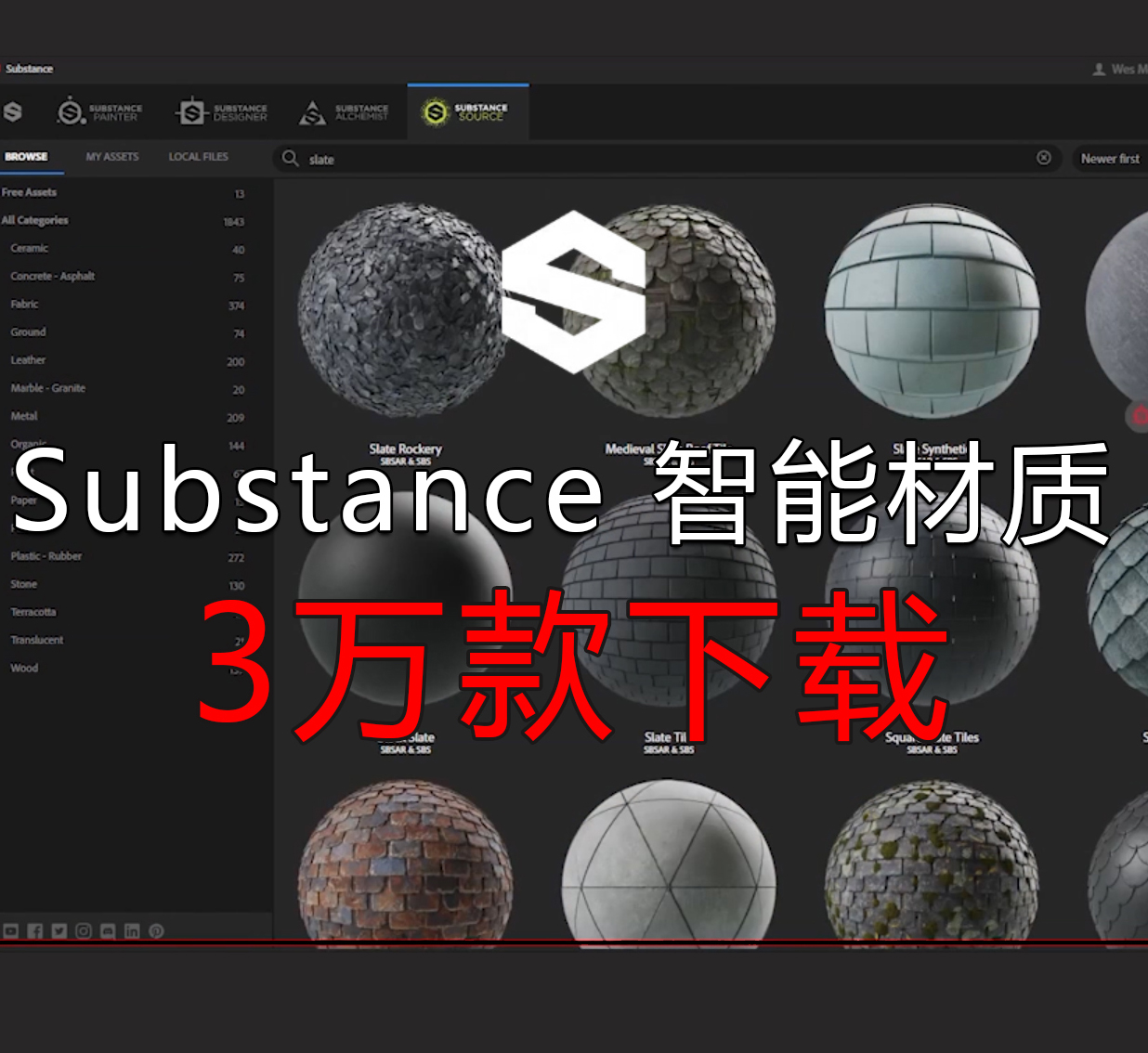The width and height of the screenshot is (1148, 1053).
Task: Open the YouTube social icon
Action: [11, 930]
